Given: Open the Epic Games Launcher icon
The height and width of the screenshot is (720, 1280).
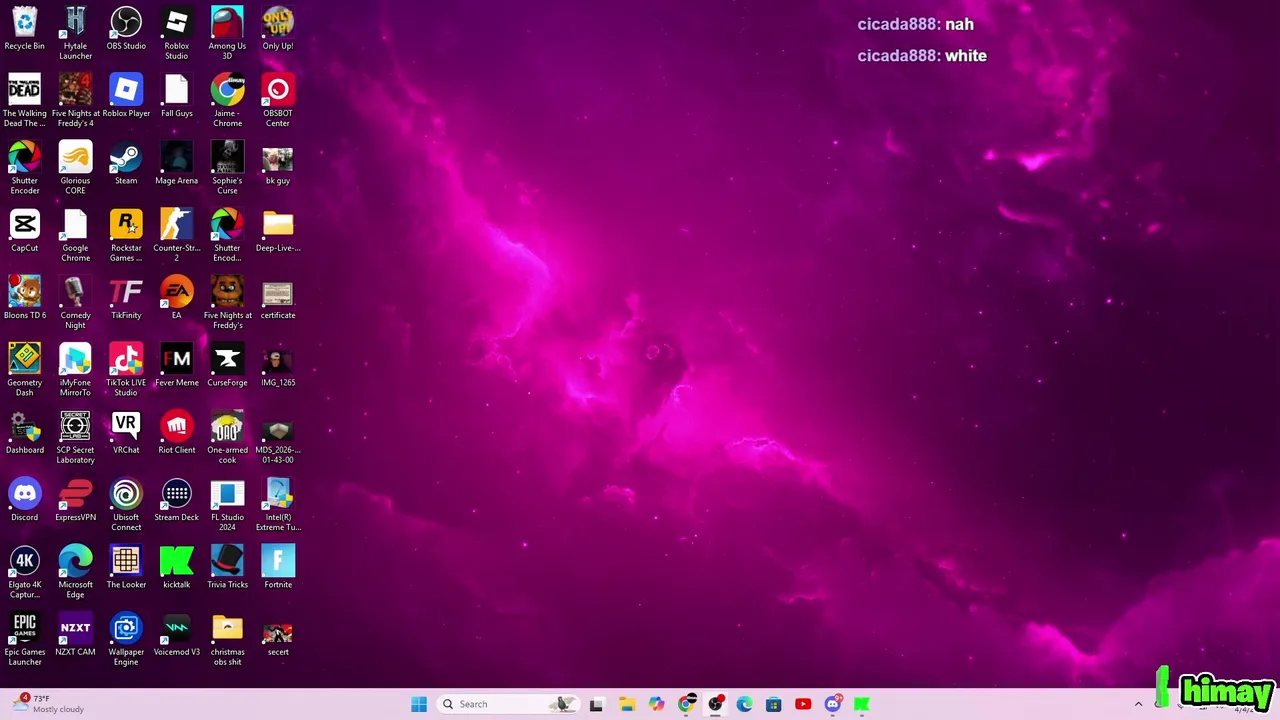Looking at the screenshot, I should click(x=24, y=638).
